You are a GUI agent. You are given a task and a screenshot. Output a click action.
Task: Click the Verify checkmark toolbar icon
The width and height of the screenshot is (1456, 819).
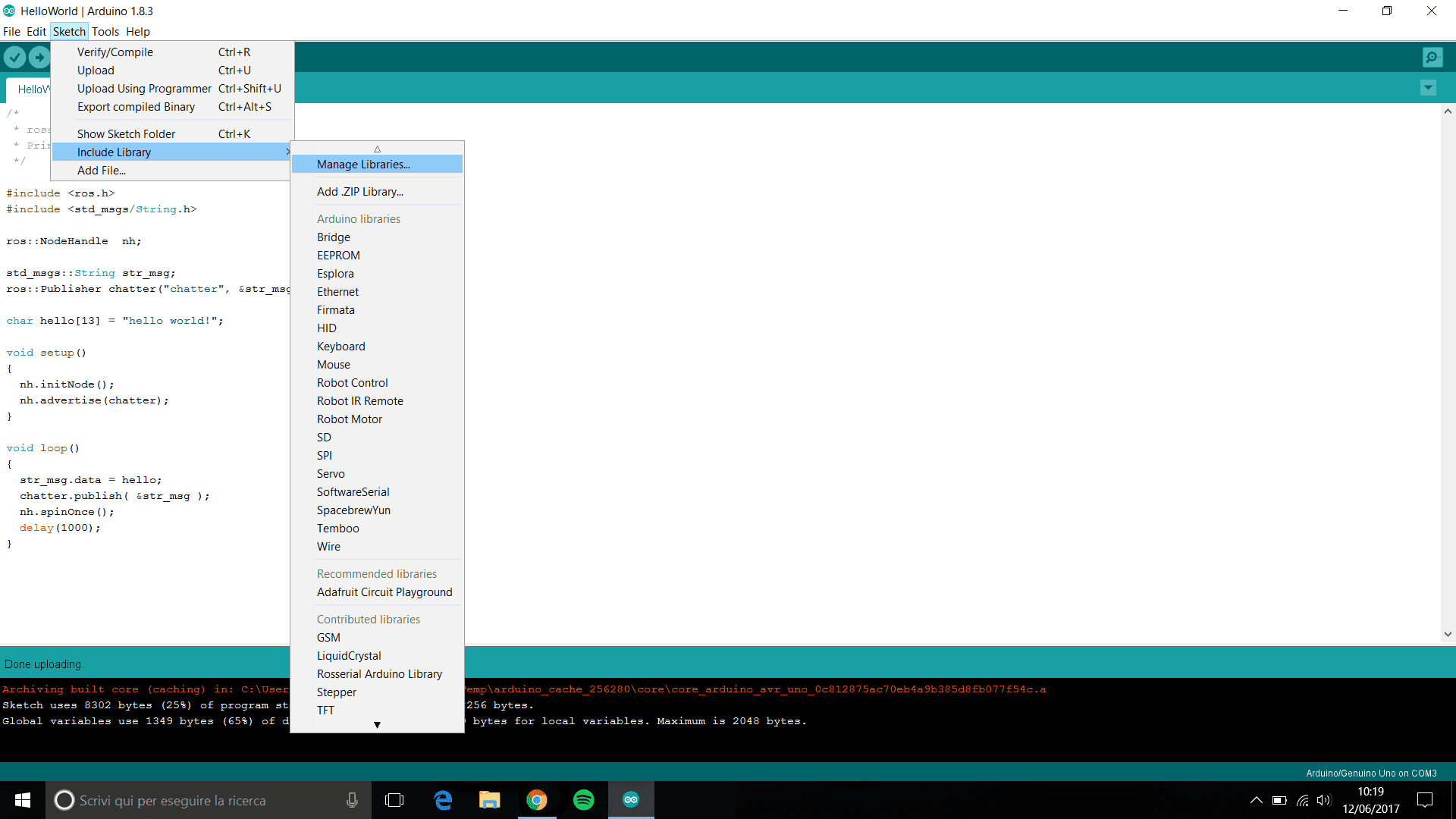click(x=14, y=57)
